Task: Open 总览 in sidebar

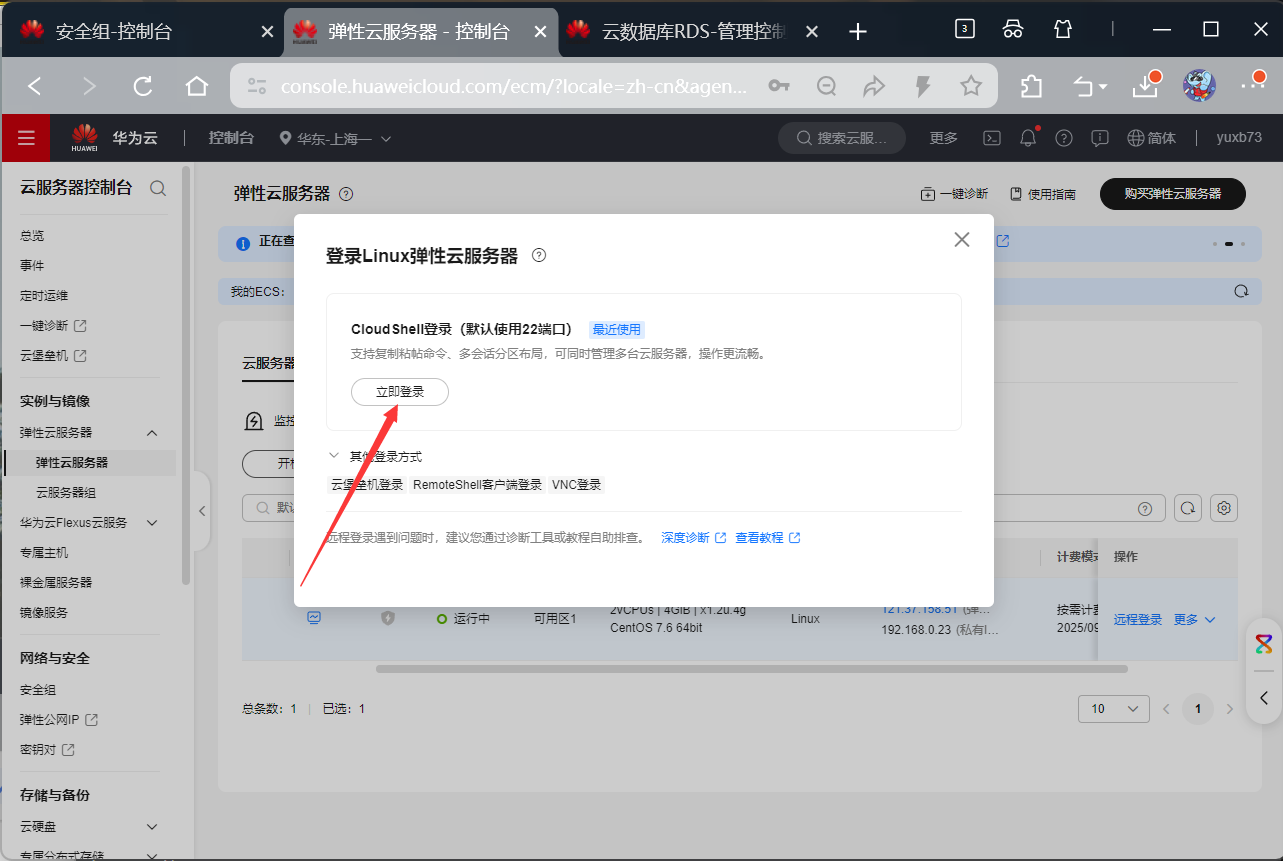Action: [32, 236]
